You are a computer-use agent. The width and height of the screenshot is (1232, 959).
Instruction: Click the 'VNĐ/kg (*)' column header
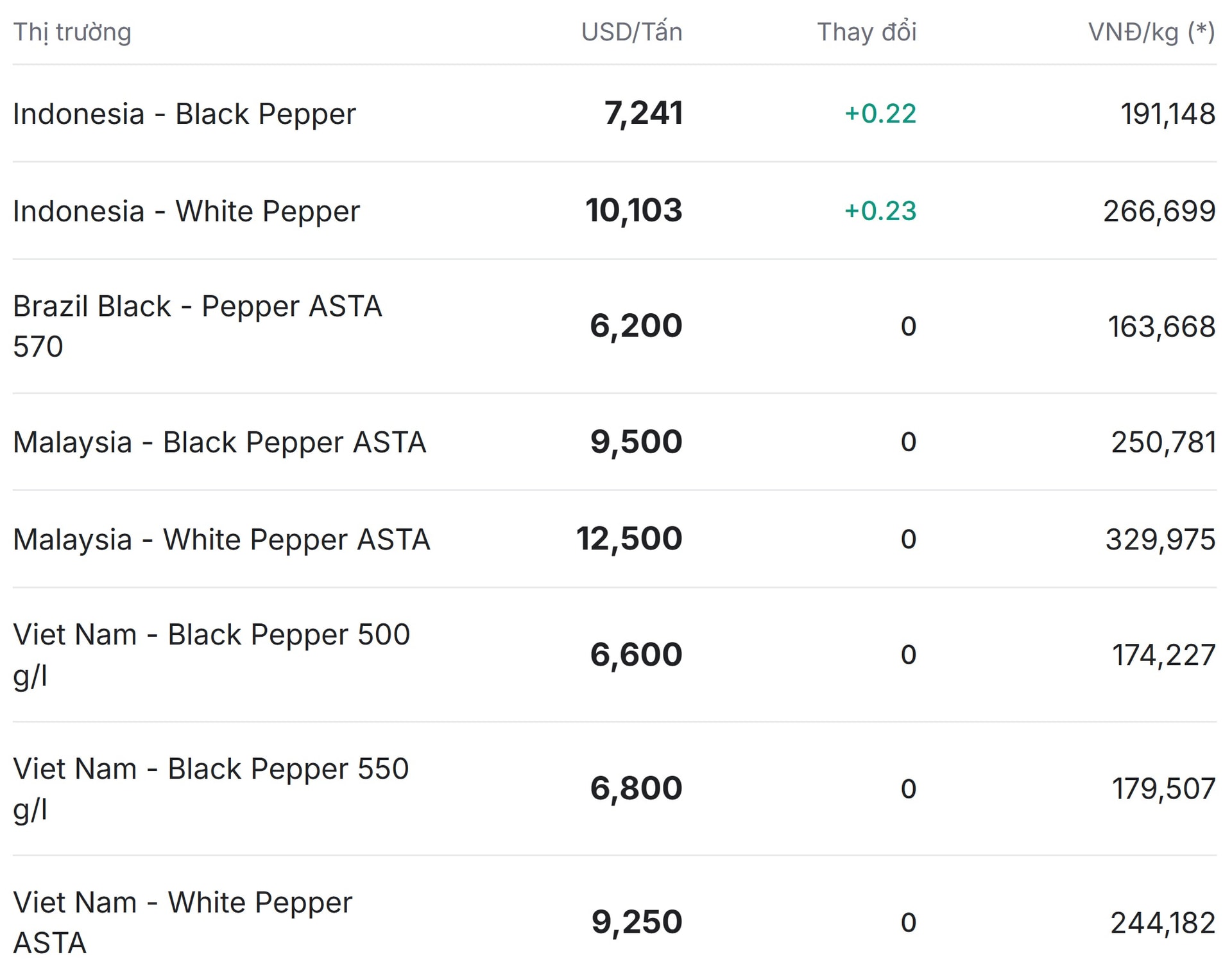[1151, 32]
